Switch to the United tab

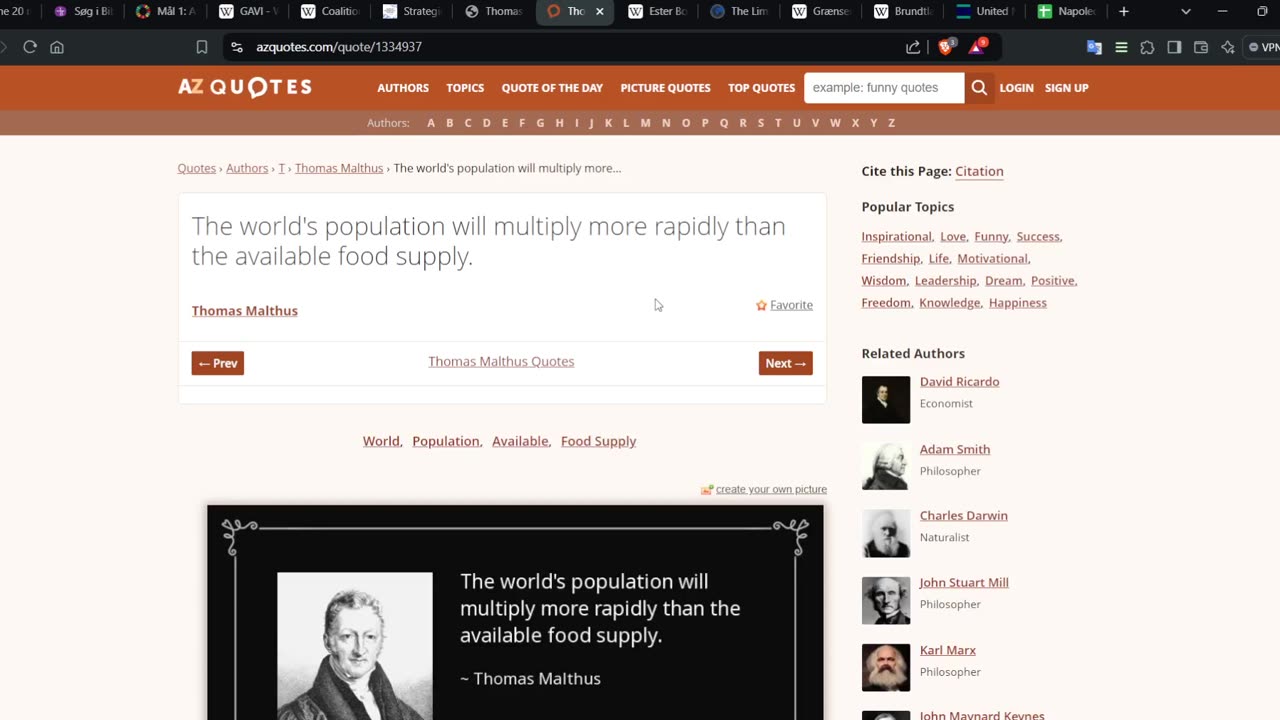tap(987, 12)
